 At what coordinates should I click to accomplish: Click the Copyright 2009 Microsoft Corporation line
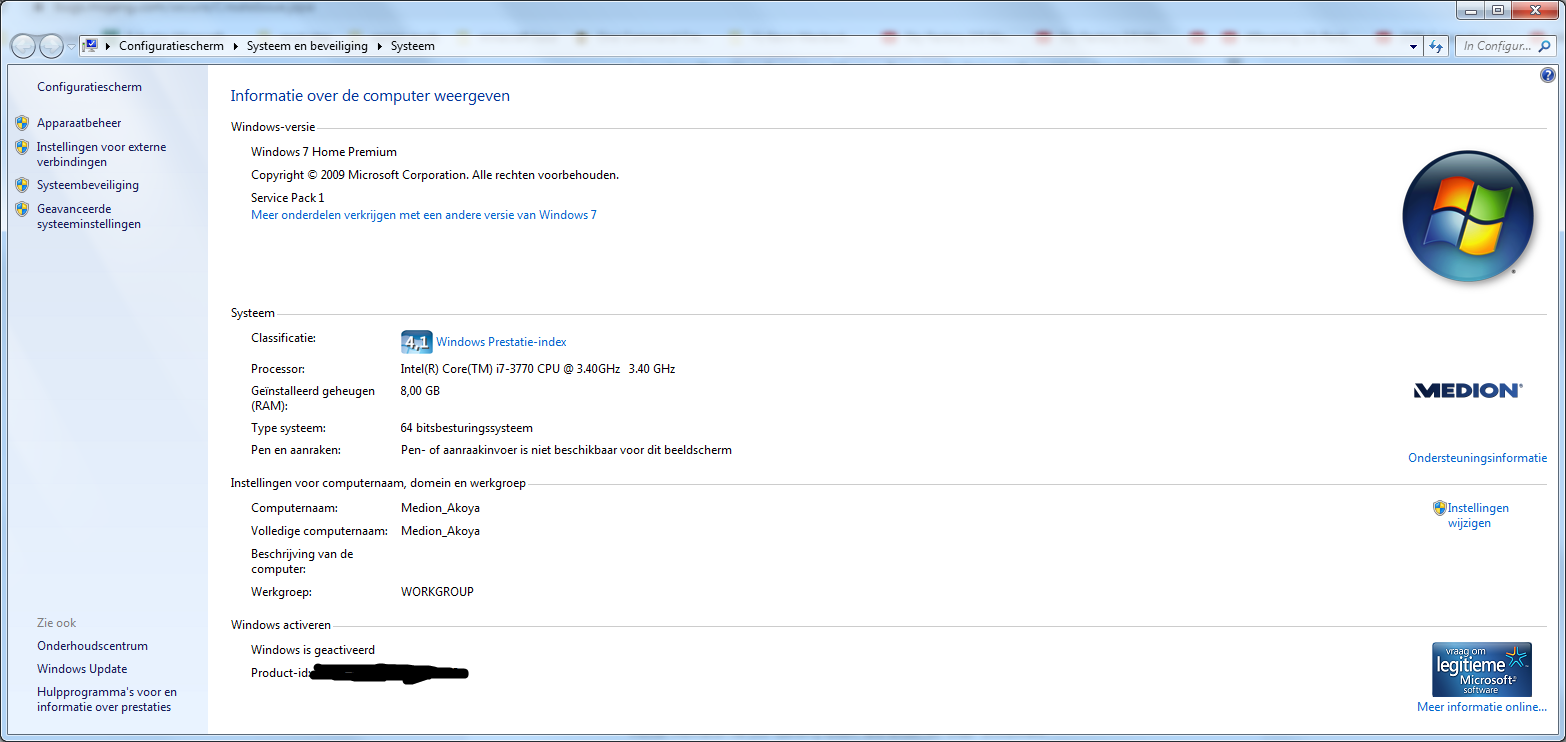click(435, 175)
